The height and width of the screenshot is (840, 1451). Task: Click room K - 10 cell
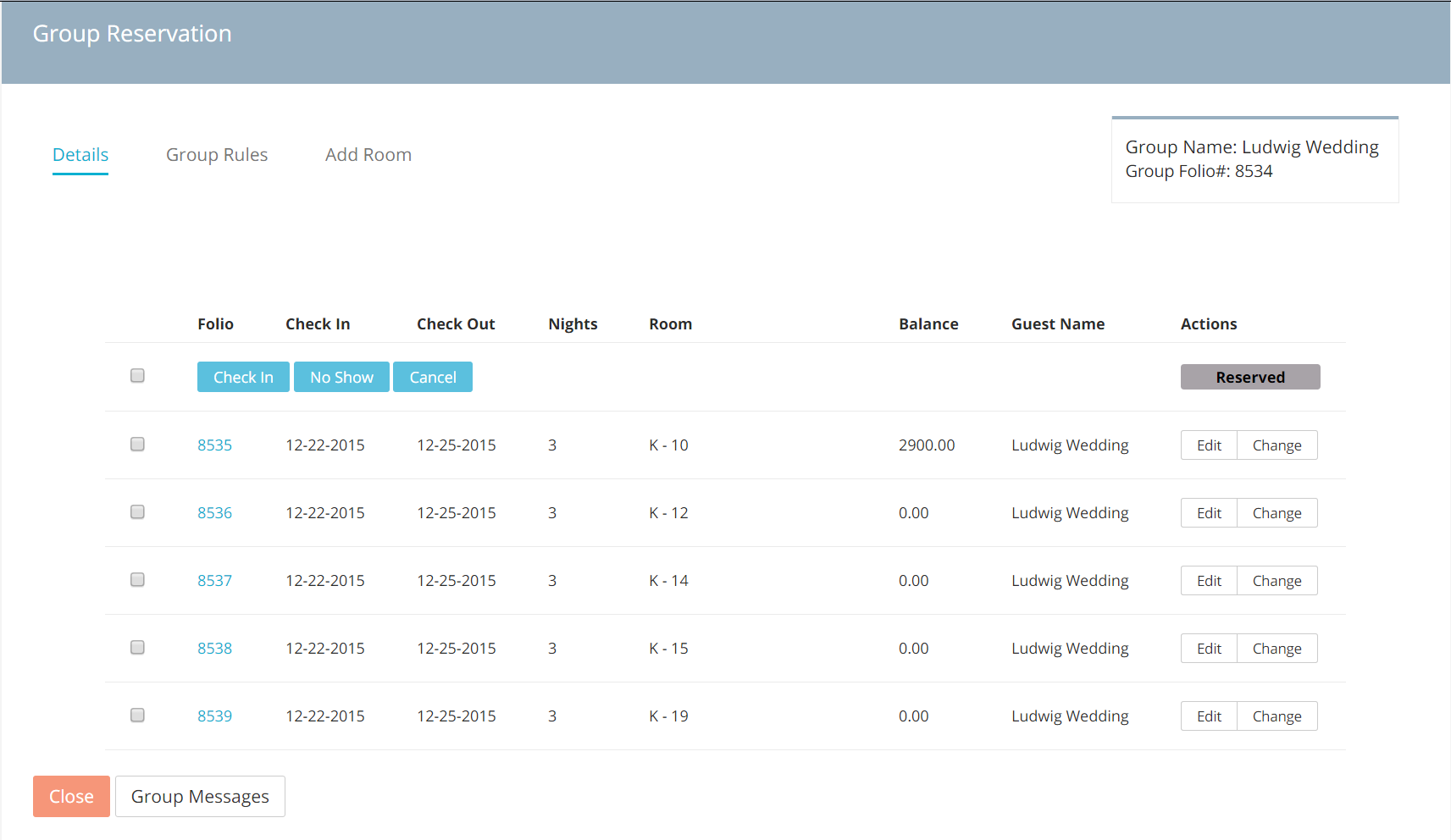coord(668,445)
